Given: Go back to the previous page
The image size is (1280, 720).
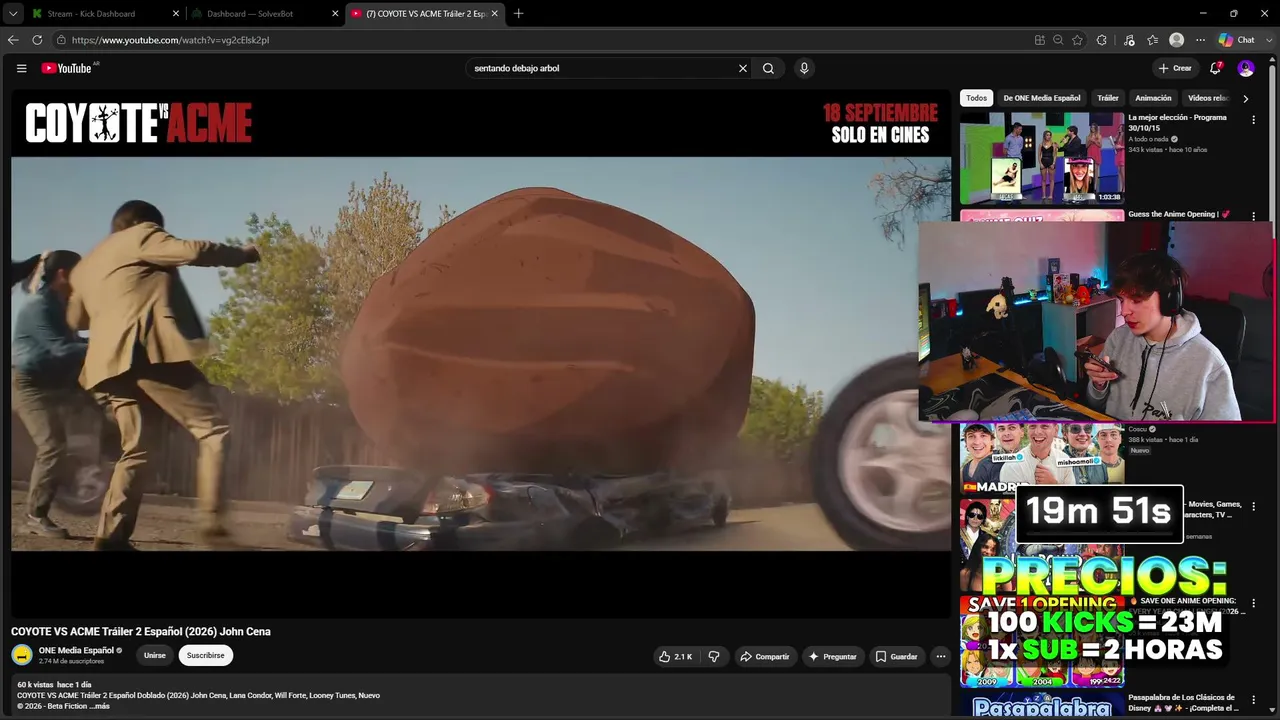Looking at the screenshot, I should pos(13,40).
